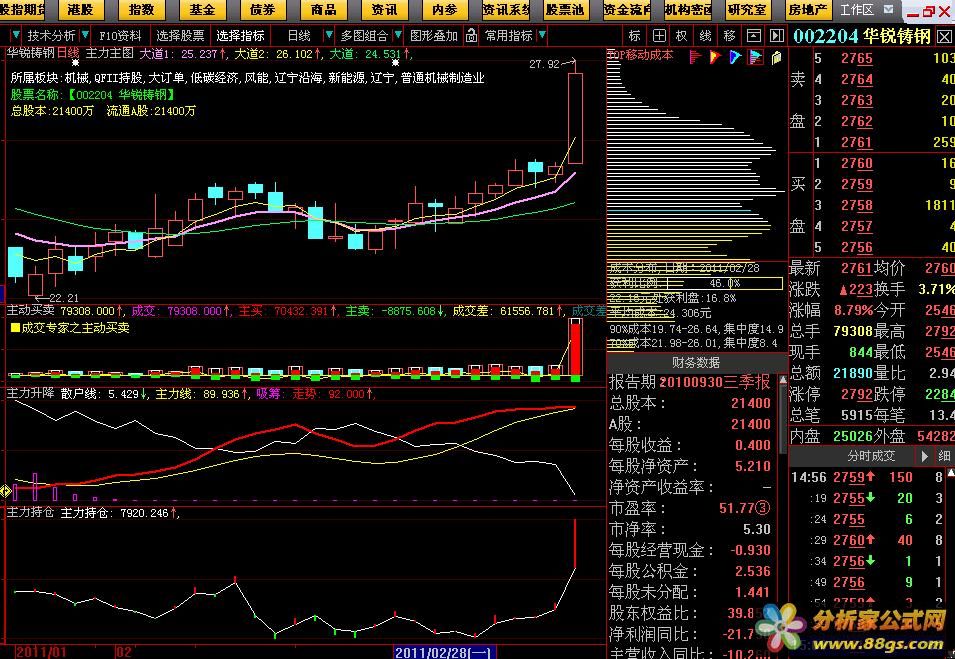Select the red-yellow flag cost icon
This screenshot has height=659, width=955.
point(715,57)
